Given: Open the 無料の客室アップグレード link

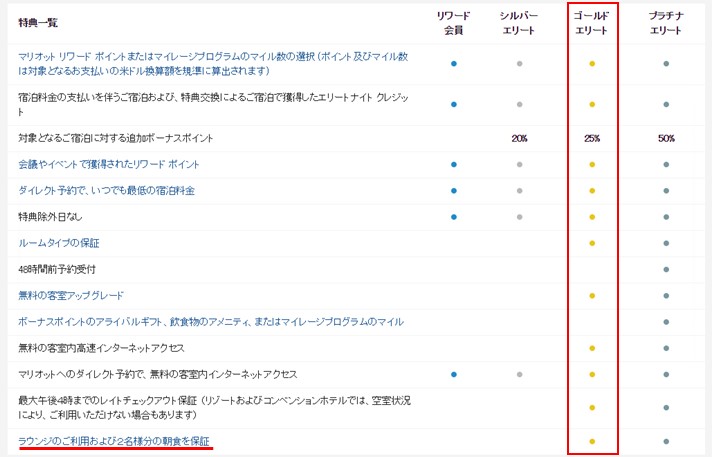Looking at the screenshot, I should coord(71,296).
